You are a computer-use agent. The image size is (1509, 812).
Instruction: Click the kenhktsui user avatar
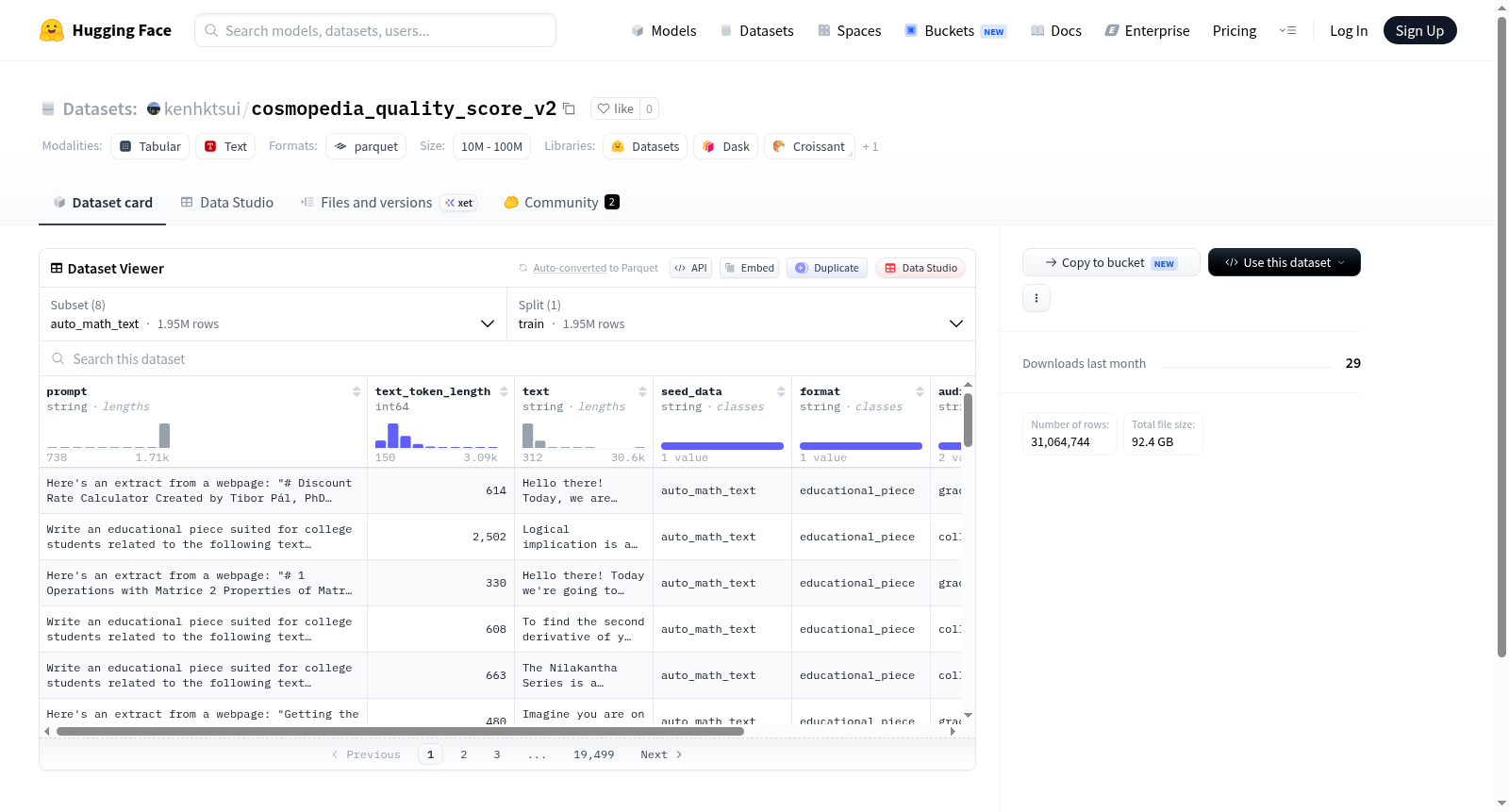pos(154,108)
